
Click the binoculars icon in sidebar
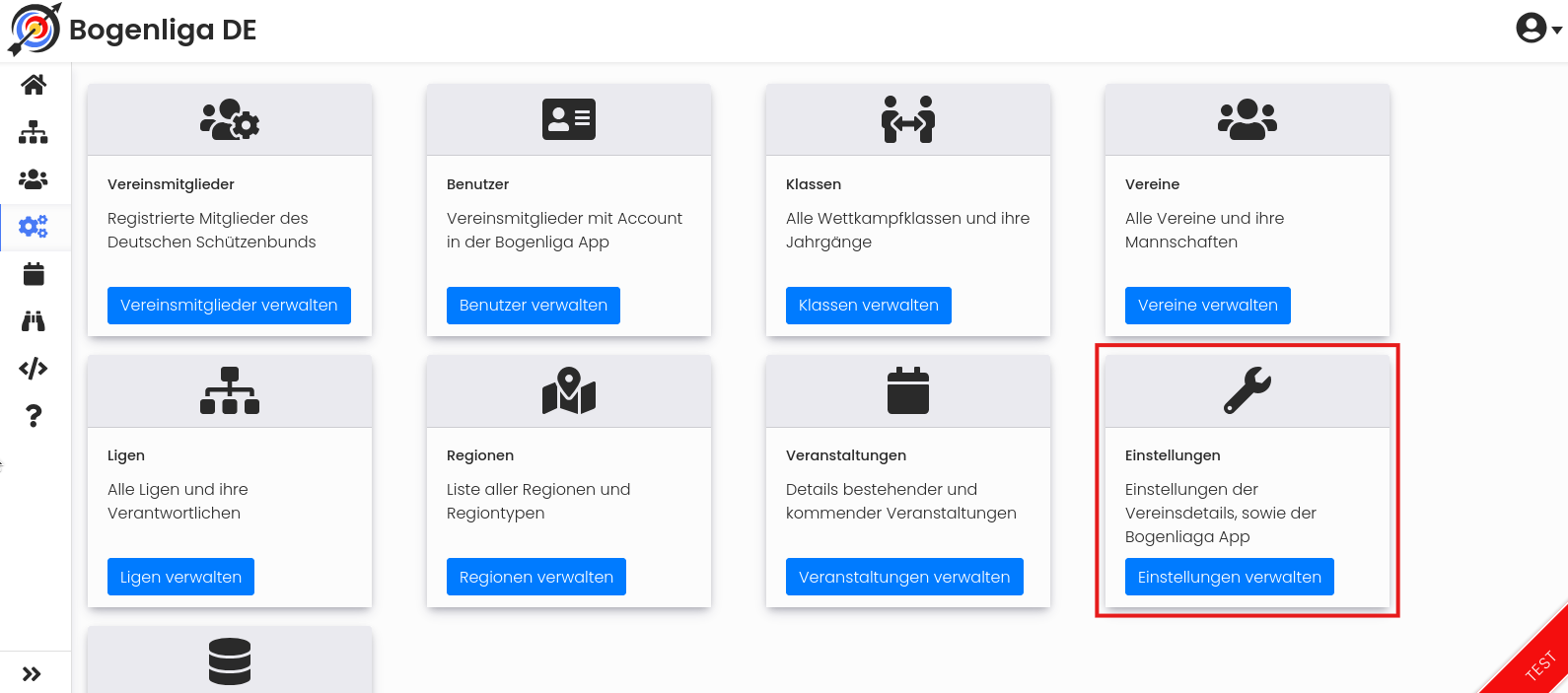[x=34, y=321]
